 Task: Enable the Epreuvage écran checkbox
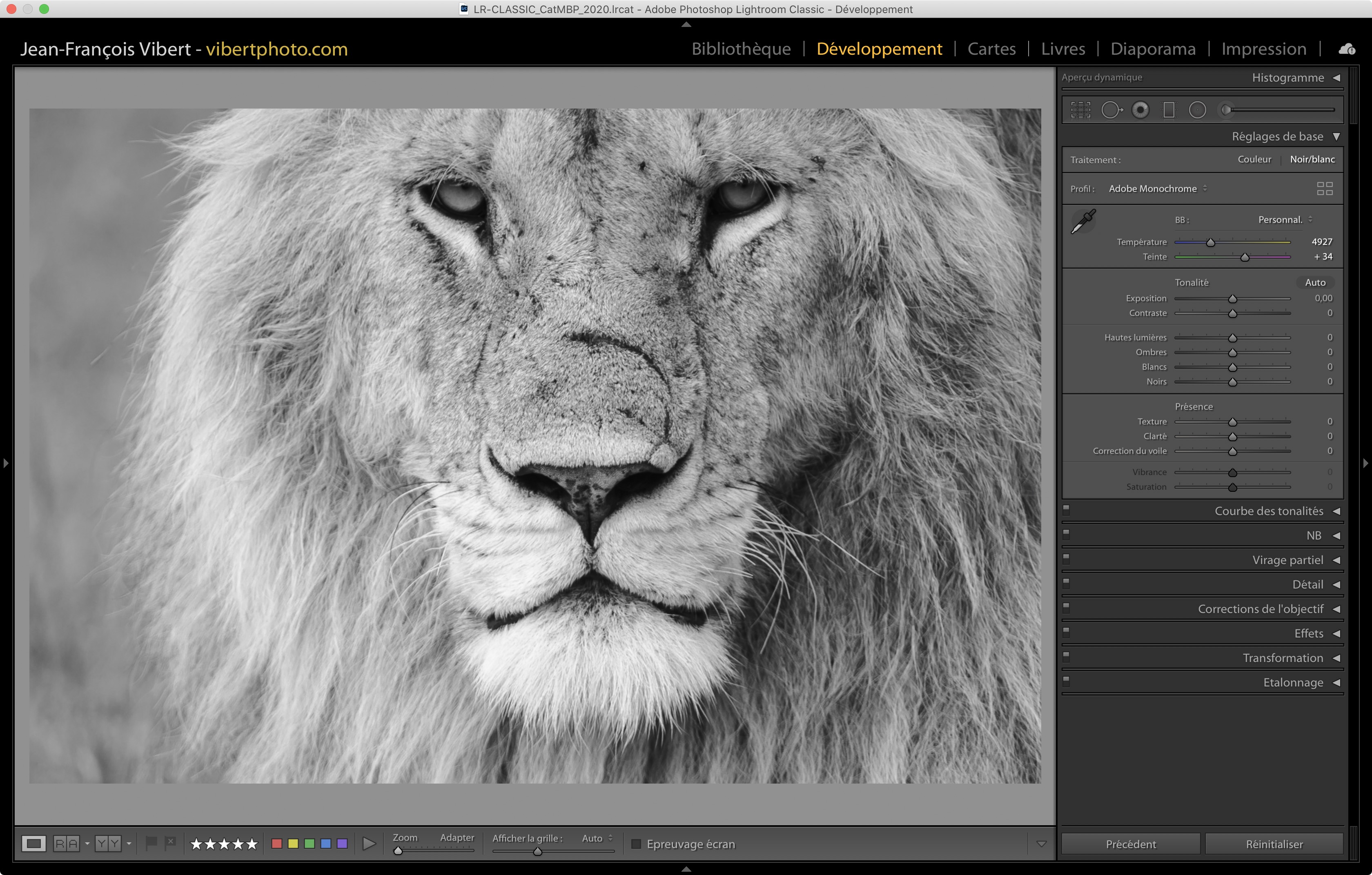(x=637, y=844)
